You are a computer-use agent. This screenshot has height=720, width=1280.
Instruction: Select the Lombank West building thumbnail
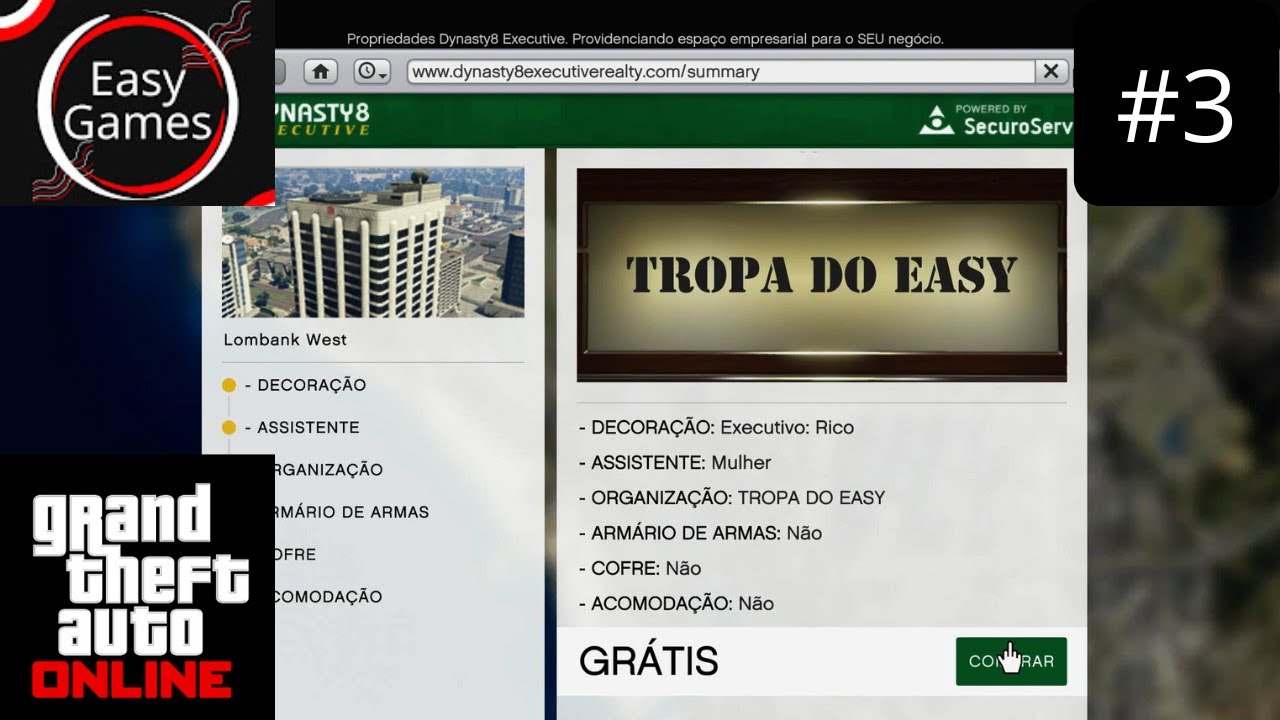click(373, 242)
